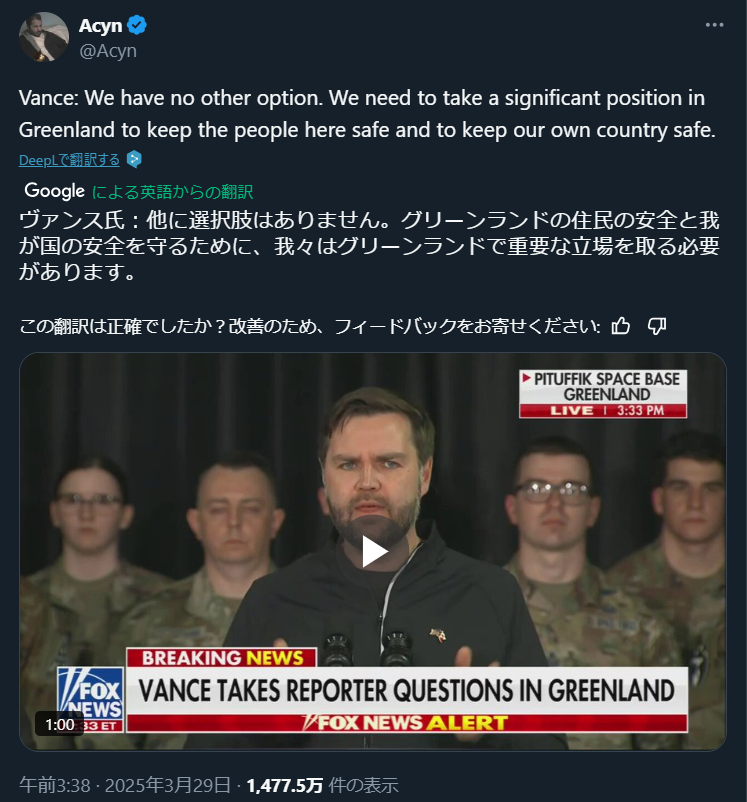
Task: Play the Vance Greenland video
Action: (x=373, y=551)
